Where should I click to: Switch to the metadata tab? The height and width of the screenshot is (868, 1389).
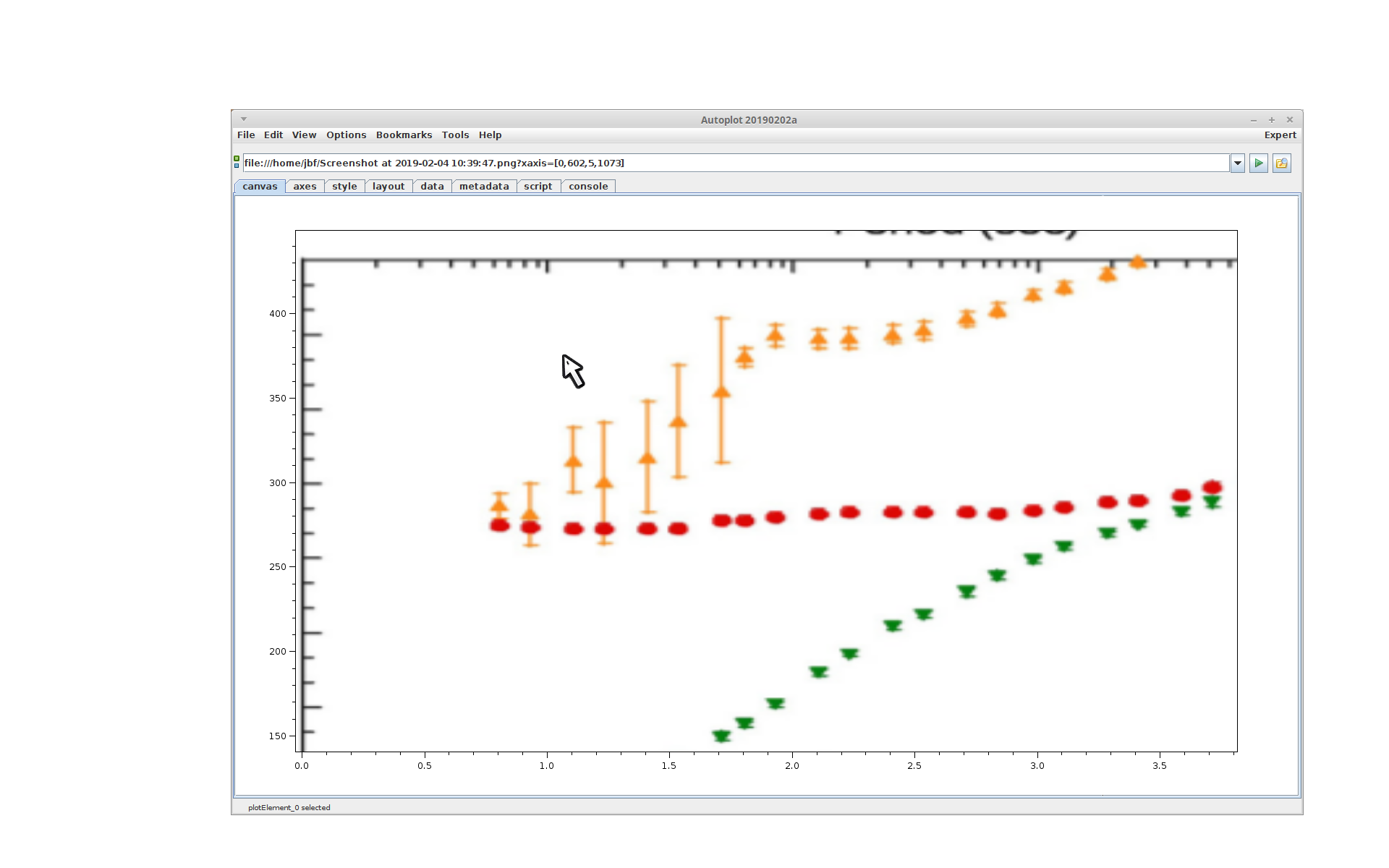tap(484, 187)
